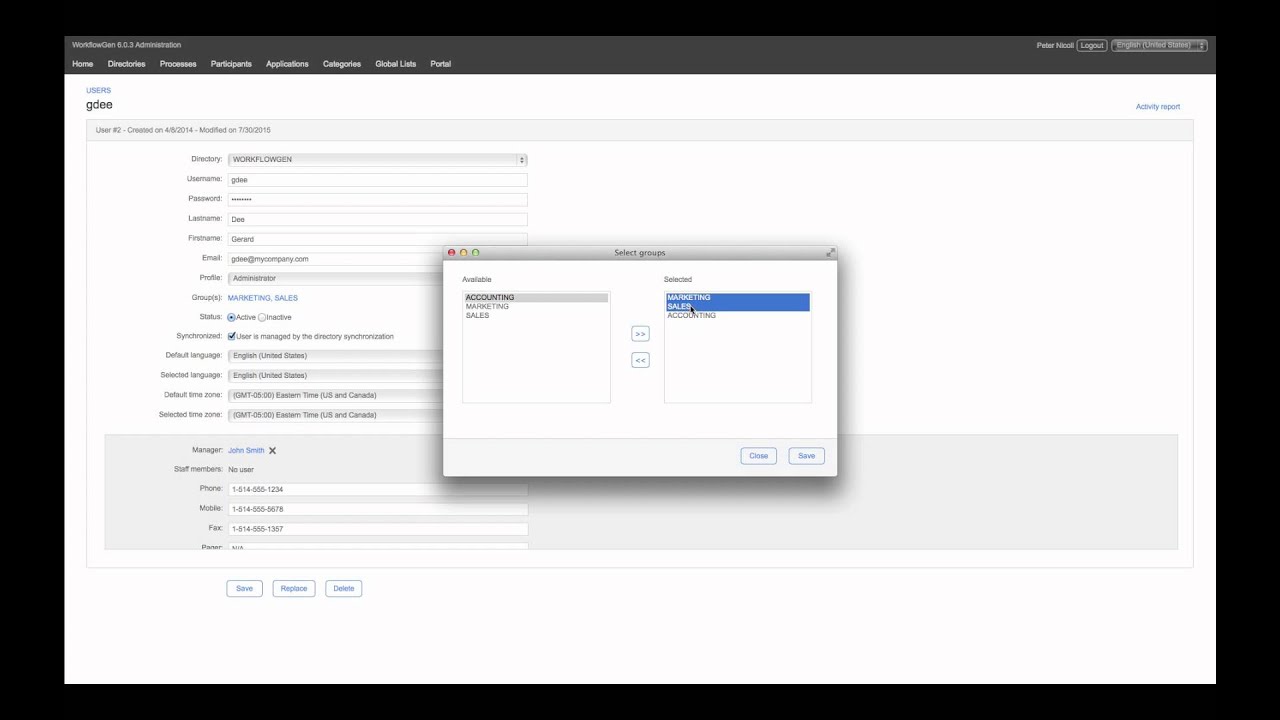Open the Activity report link
Image resolution: width=1280 pixels, height=720 pixels.
pyautogui.click(x=1158, y=107)
